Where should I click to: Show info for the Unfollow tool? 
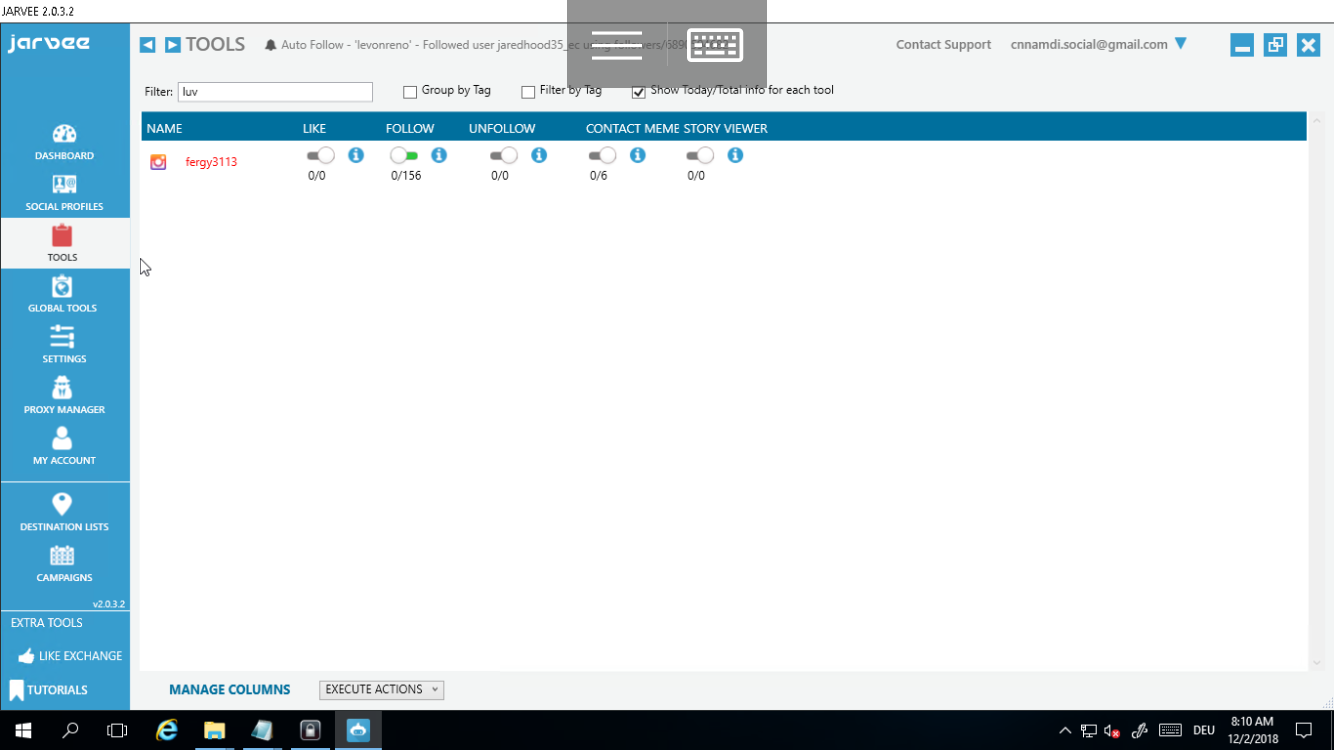(539, 155)
